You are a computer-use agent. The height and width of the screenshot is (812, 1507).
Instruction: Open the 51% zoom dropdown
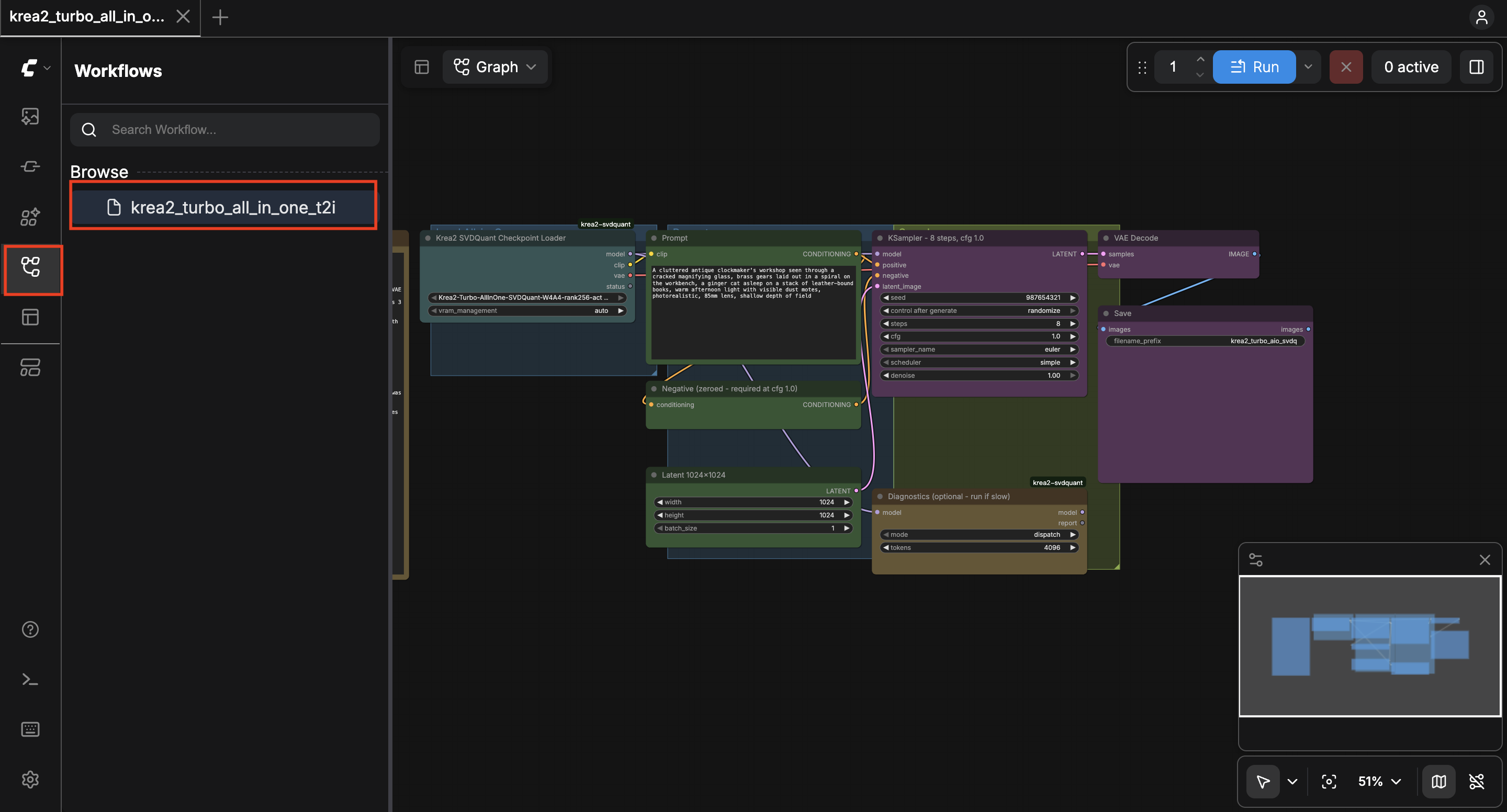click(x=1379, y=782)
